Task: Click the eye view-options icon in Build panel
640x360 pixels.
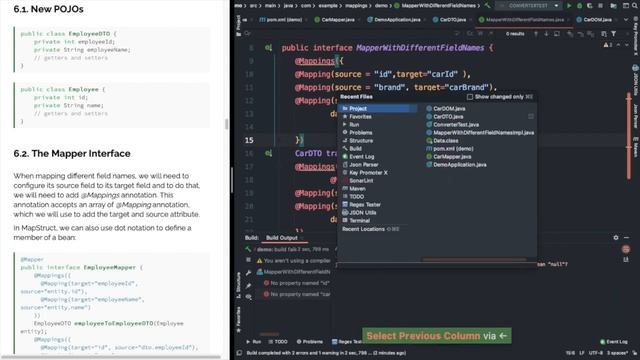Action: pos(248,297)
